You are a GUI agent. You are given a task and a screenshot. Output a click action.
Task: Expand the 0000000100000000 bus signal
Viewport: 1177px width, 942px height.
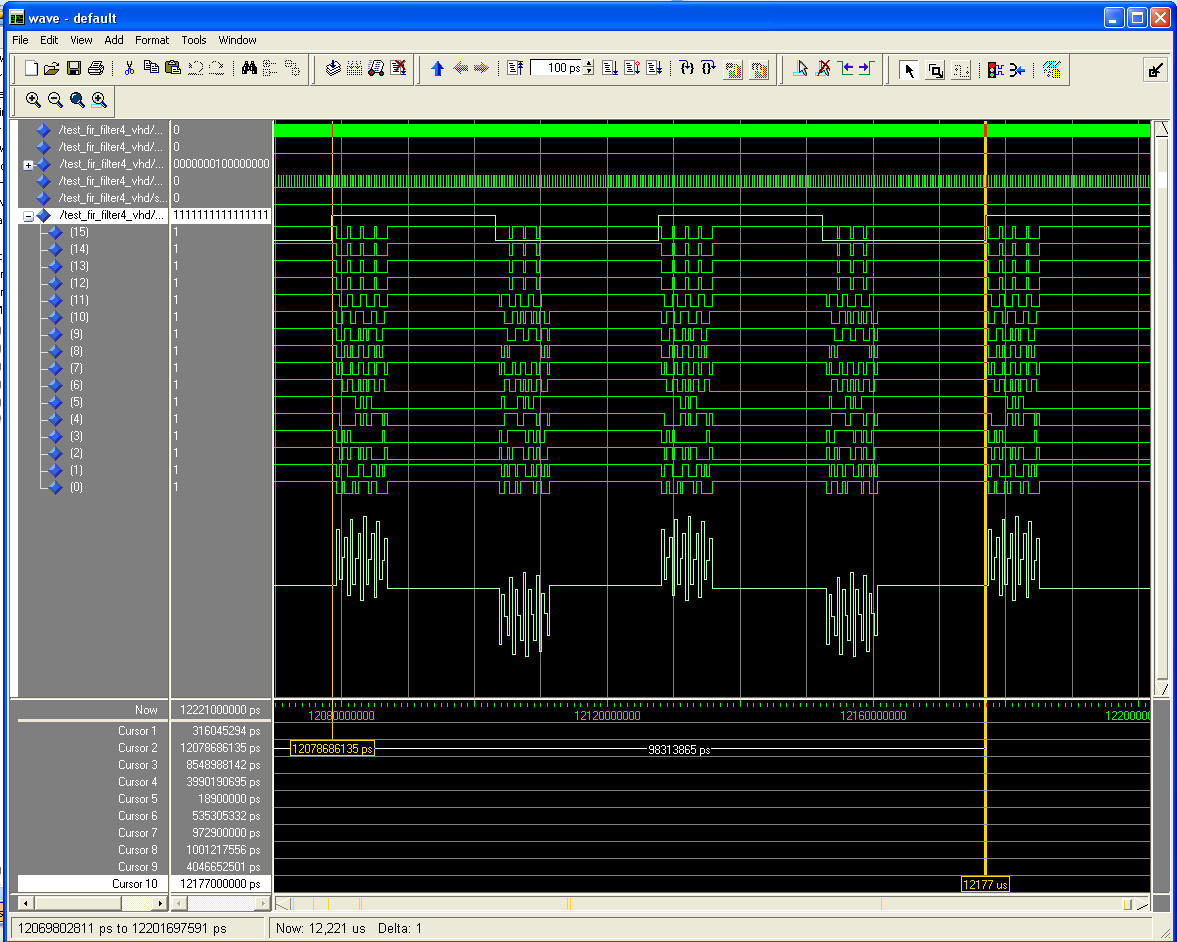coord(28,165)
